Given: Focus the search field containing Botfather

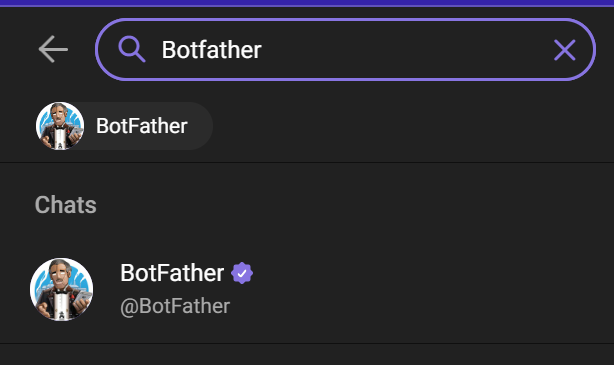Looking at the screenshot, I should point(345,49).
